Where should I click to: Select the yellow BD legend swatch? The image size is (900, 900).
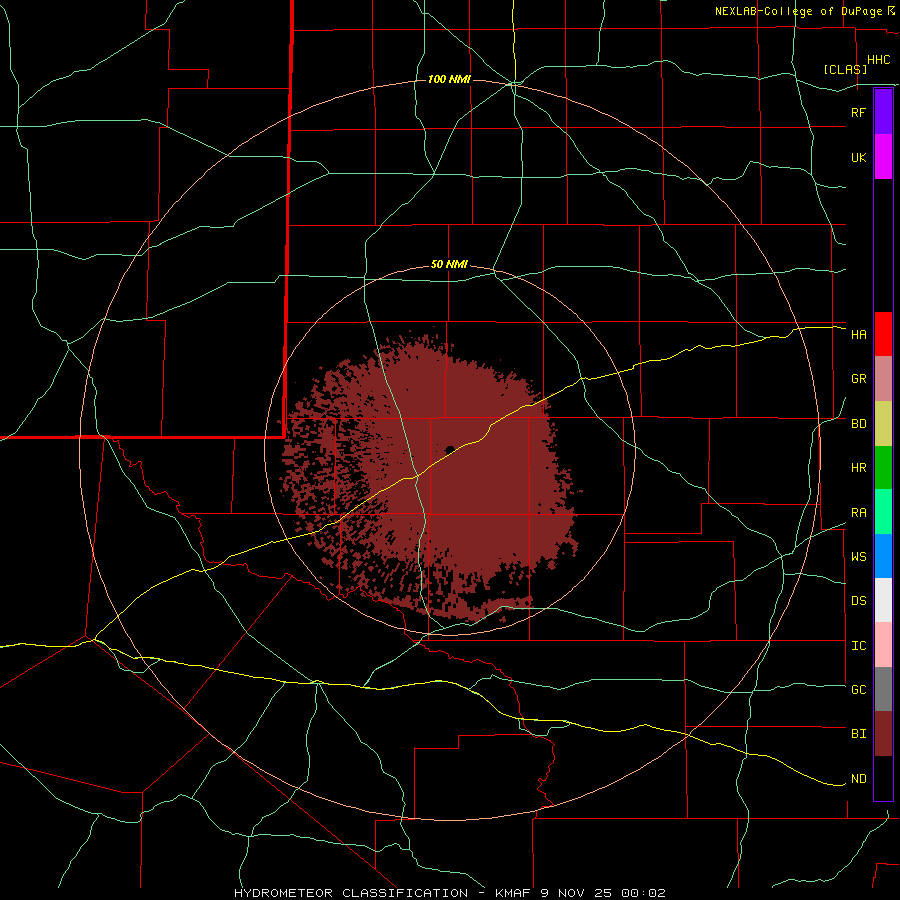883,424
